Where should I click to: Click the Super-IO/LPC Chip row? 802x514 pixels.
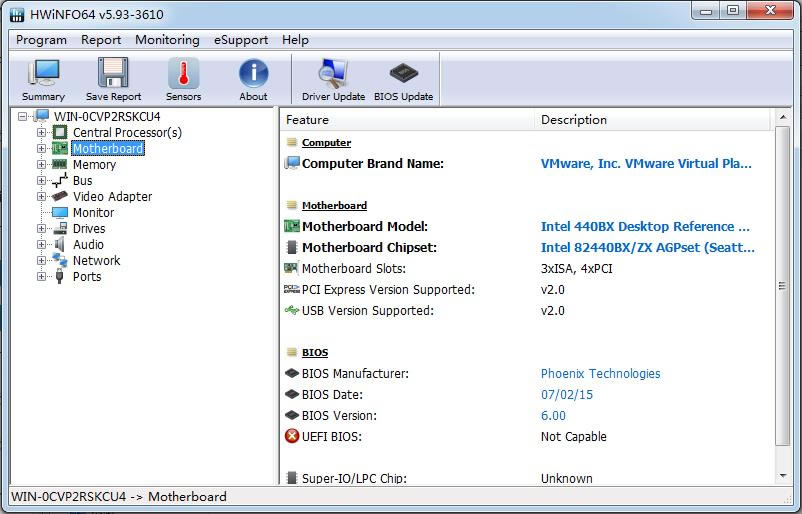(527, 478)
